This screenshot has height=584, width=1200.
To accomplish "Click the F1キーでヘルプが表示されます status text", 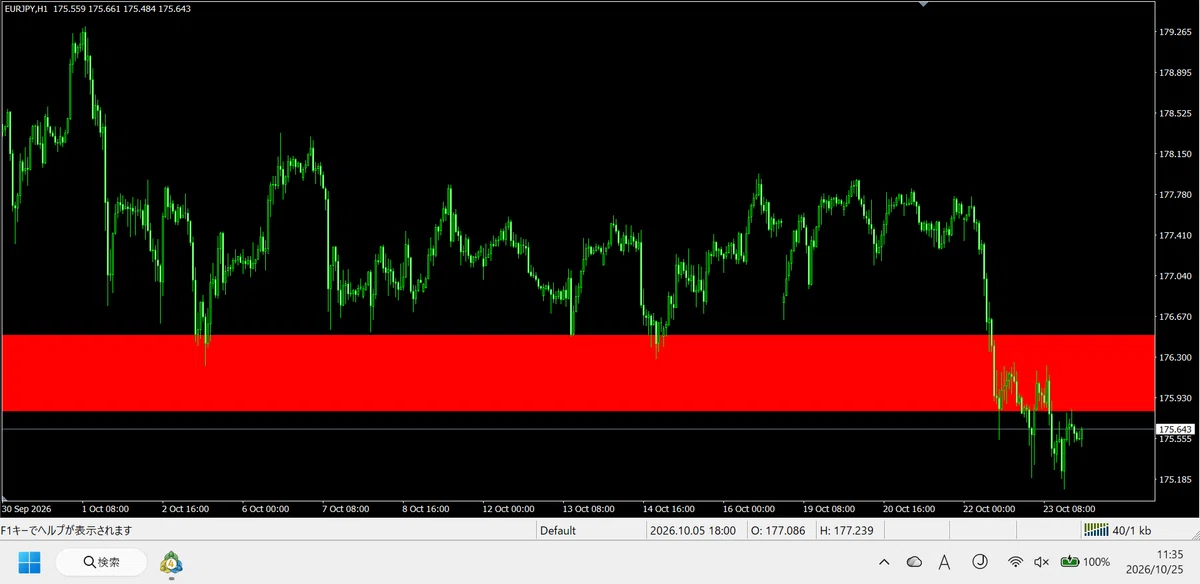I will [66, 531].
